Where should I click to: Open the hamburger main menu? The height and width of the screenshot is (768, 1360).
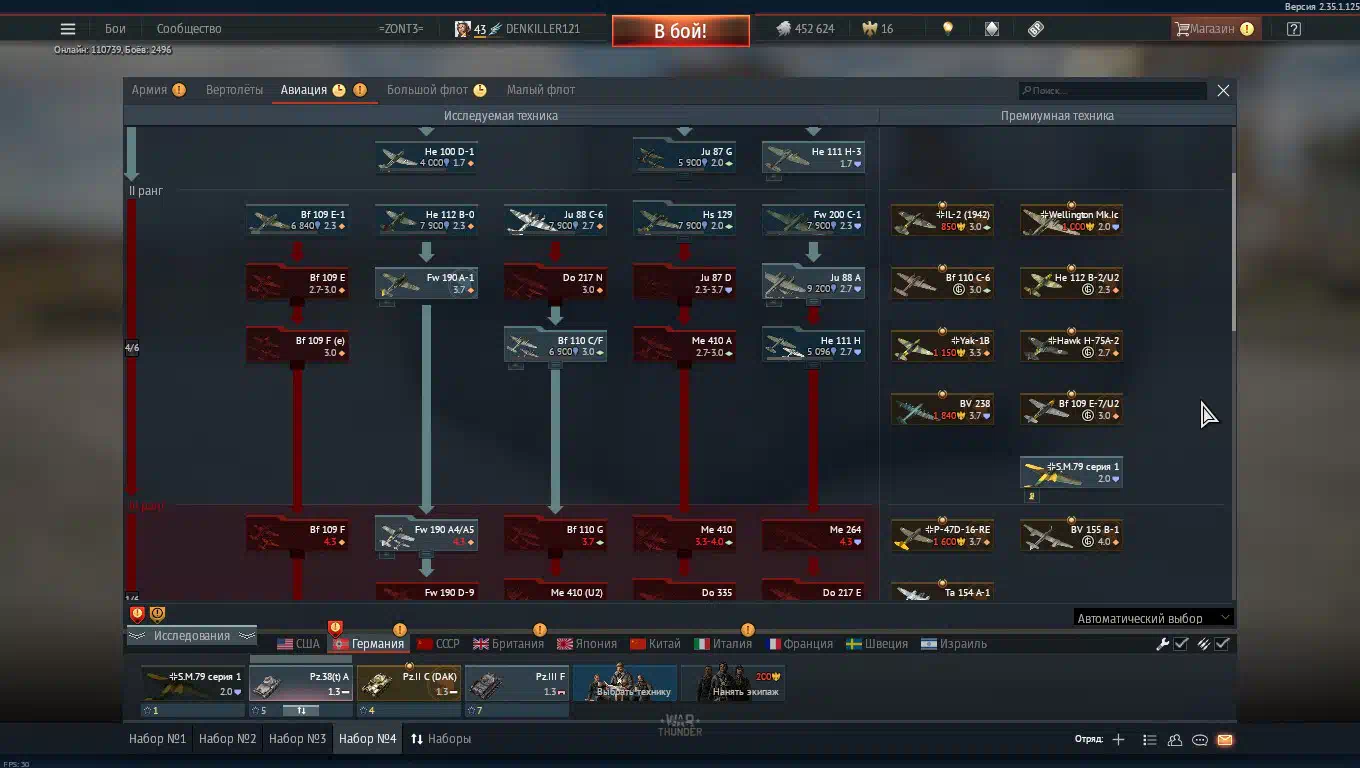(x=67, y=29)
